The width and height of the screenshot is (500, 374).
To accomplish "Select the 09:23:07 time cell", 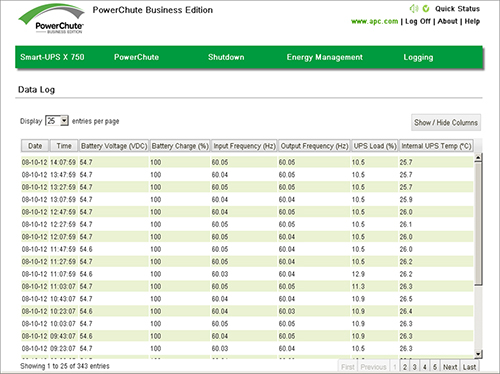I will pos(63,349).
